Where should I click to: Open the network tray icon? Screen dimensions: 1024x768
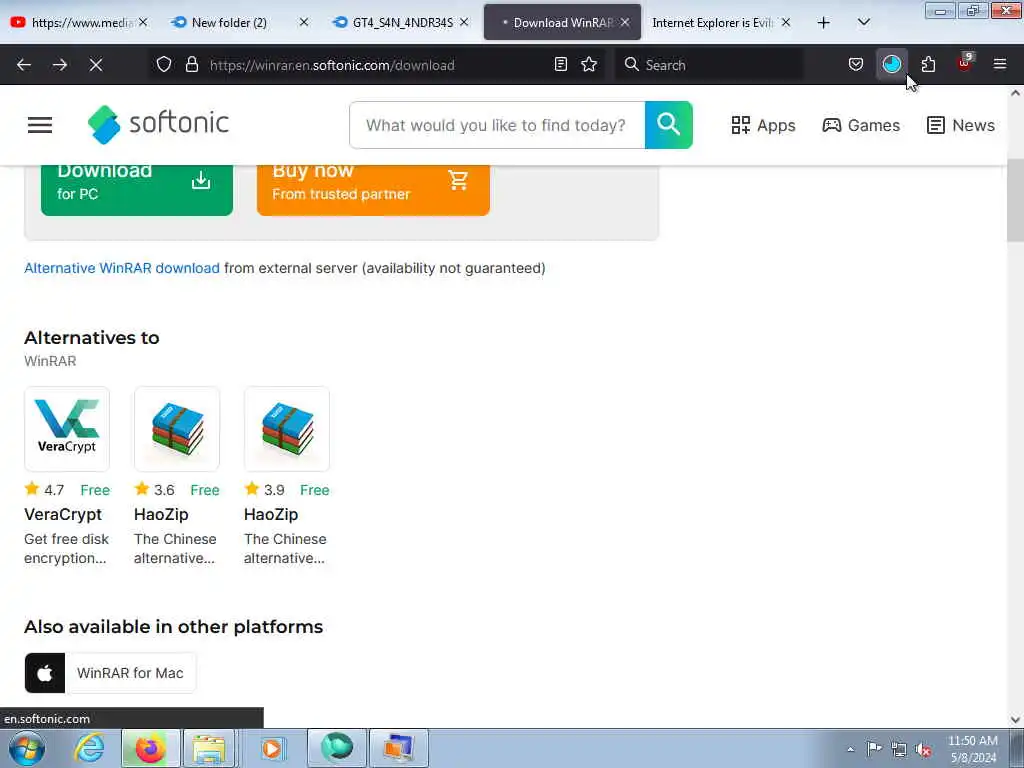(x=899, y=750)
